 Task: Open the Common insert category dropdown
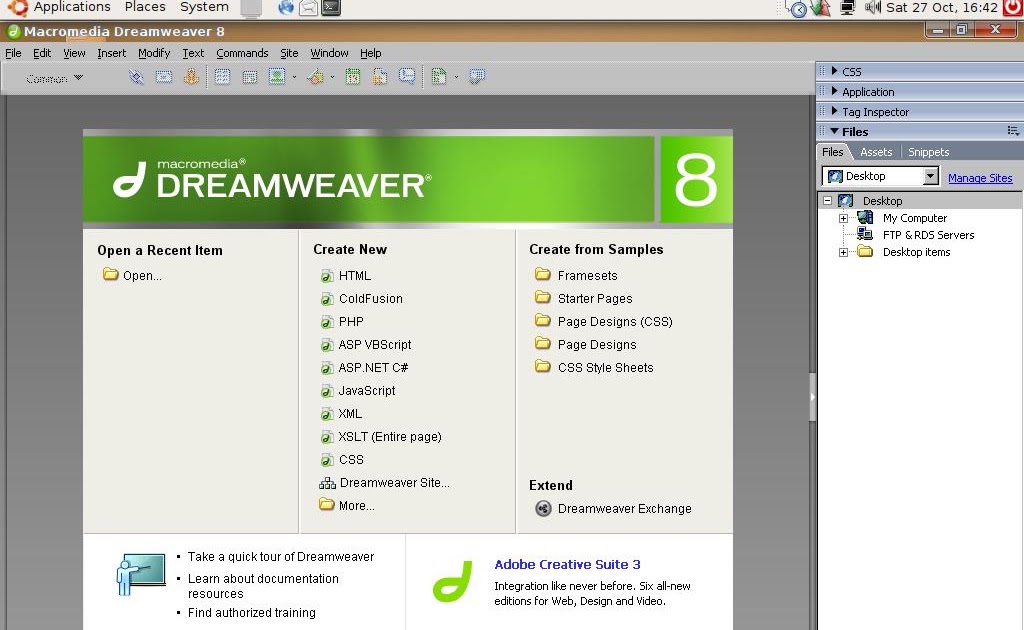pyautogui.click(x=55, y=78)
